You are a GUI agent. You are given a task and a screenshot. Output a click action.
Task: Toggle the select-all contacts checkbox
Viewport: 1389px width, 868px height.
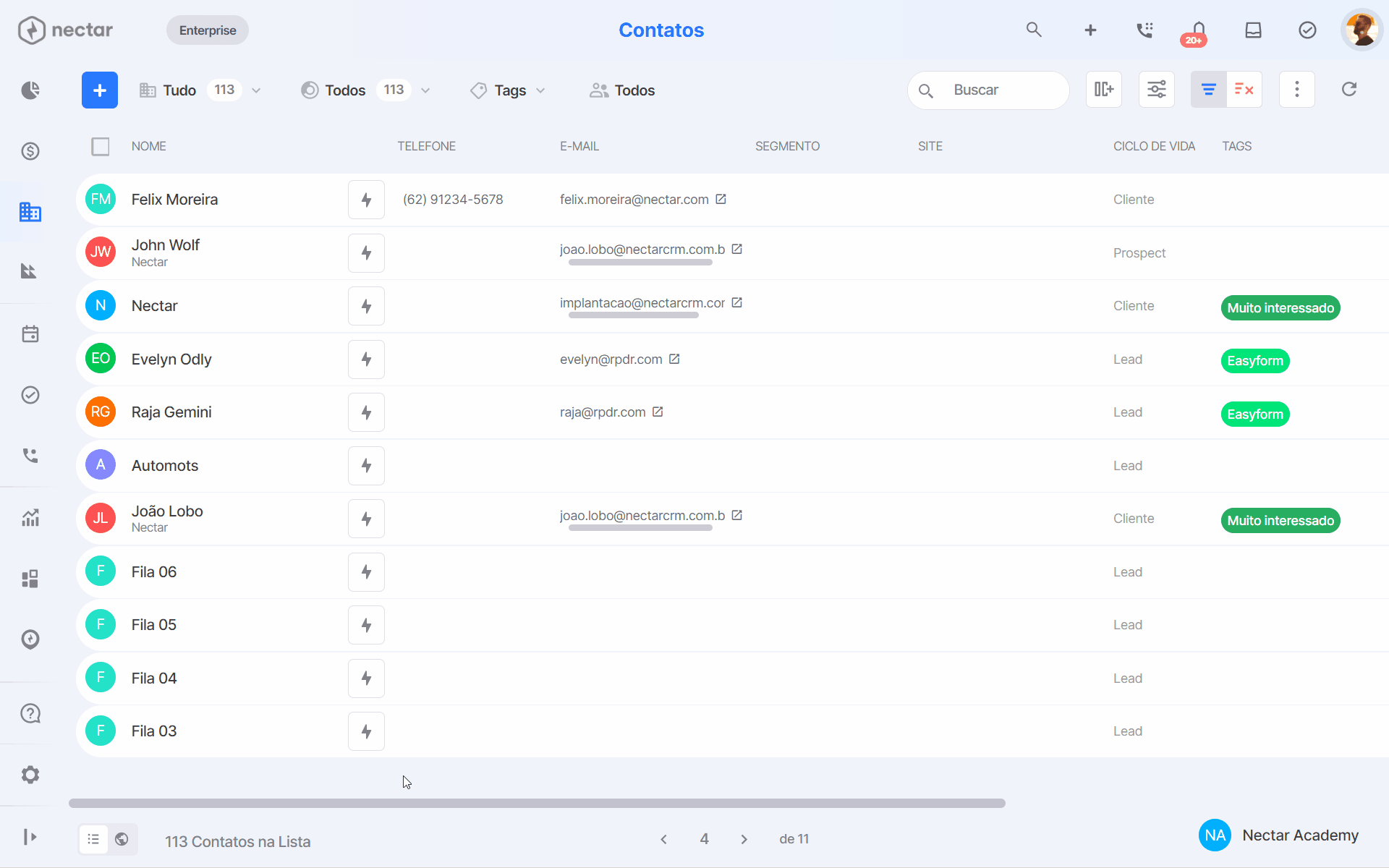coord(101,147)
